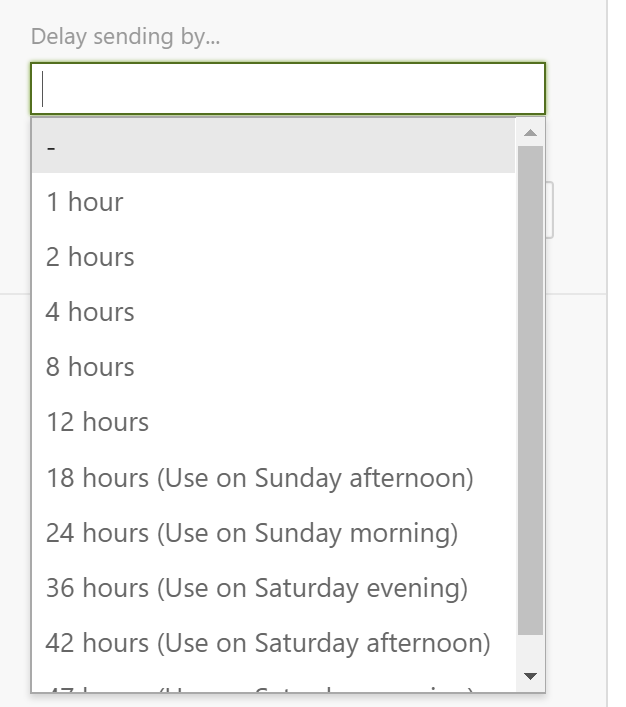Click the dropdown list scrollbar thumb
Screen dimensions: 626x707
click(x=530, y=390)
